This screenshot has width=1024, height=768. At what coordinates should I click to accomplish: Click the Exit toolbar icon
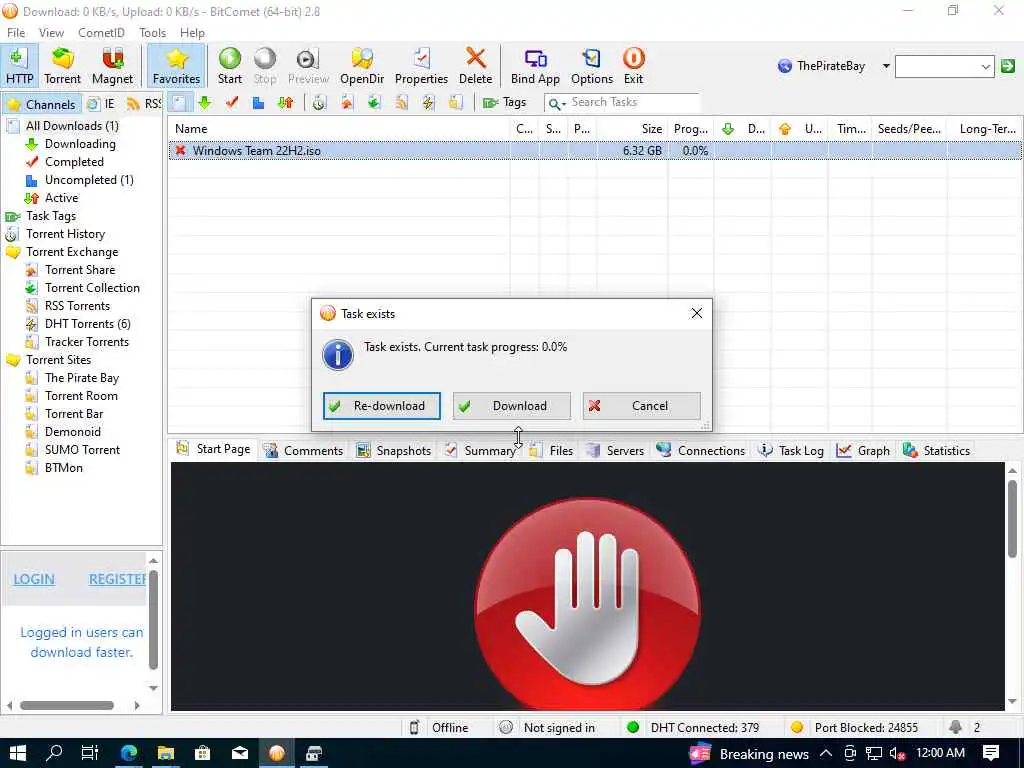[x=633, y=65]
